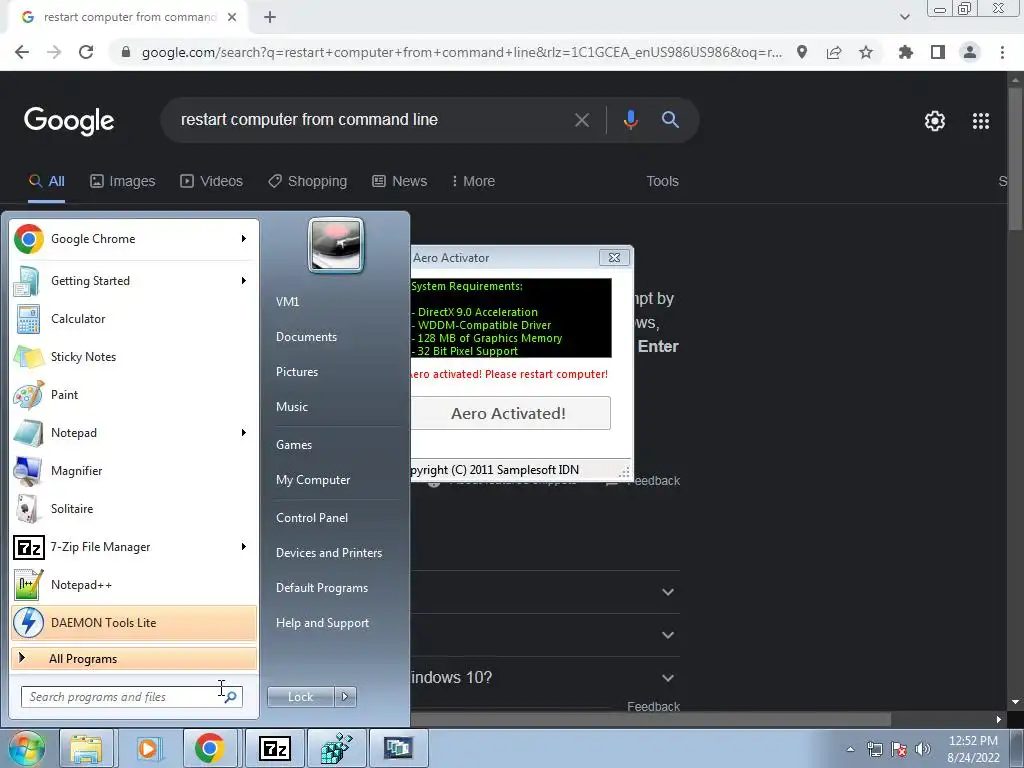Switch to Images results tab
This screenshot has width=1024, height=768.
click(x=123, y=182)
